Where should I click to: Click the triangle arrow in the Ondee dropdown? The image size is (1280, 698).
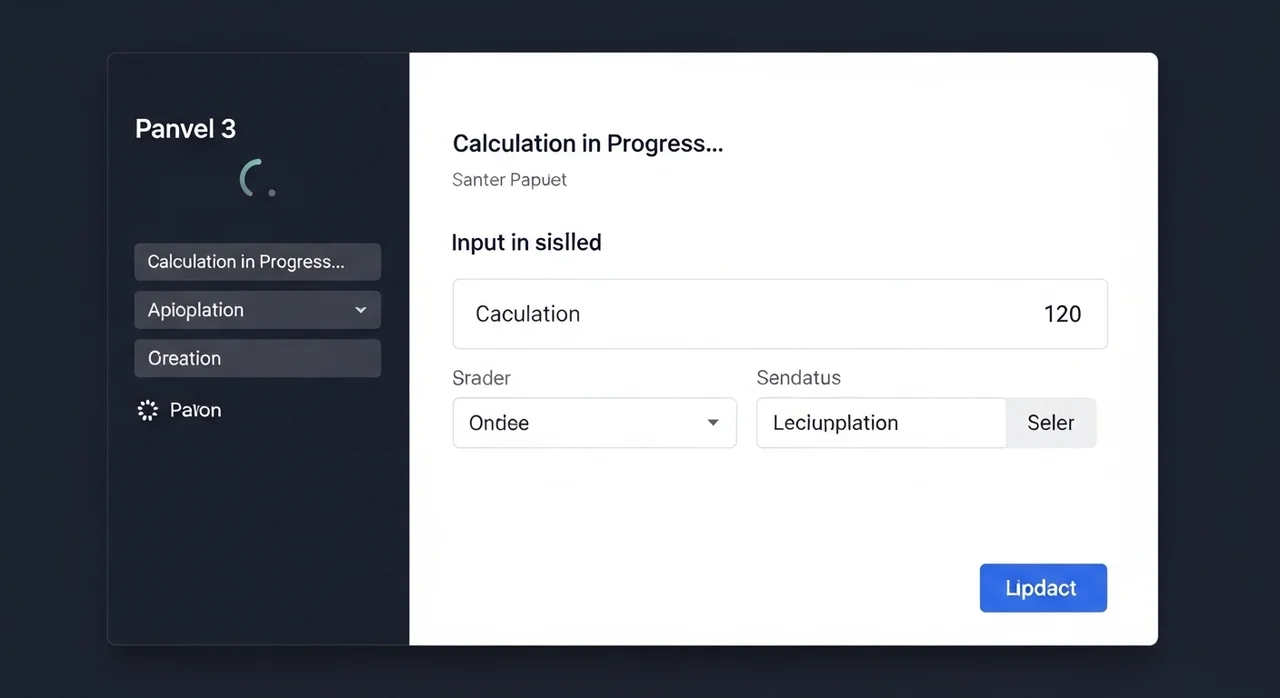713,423
